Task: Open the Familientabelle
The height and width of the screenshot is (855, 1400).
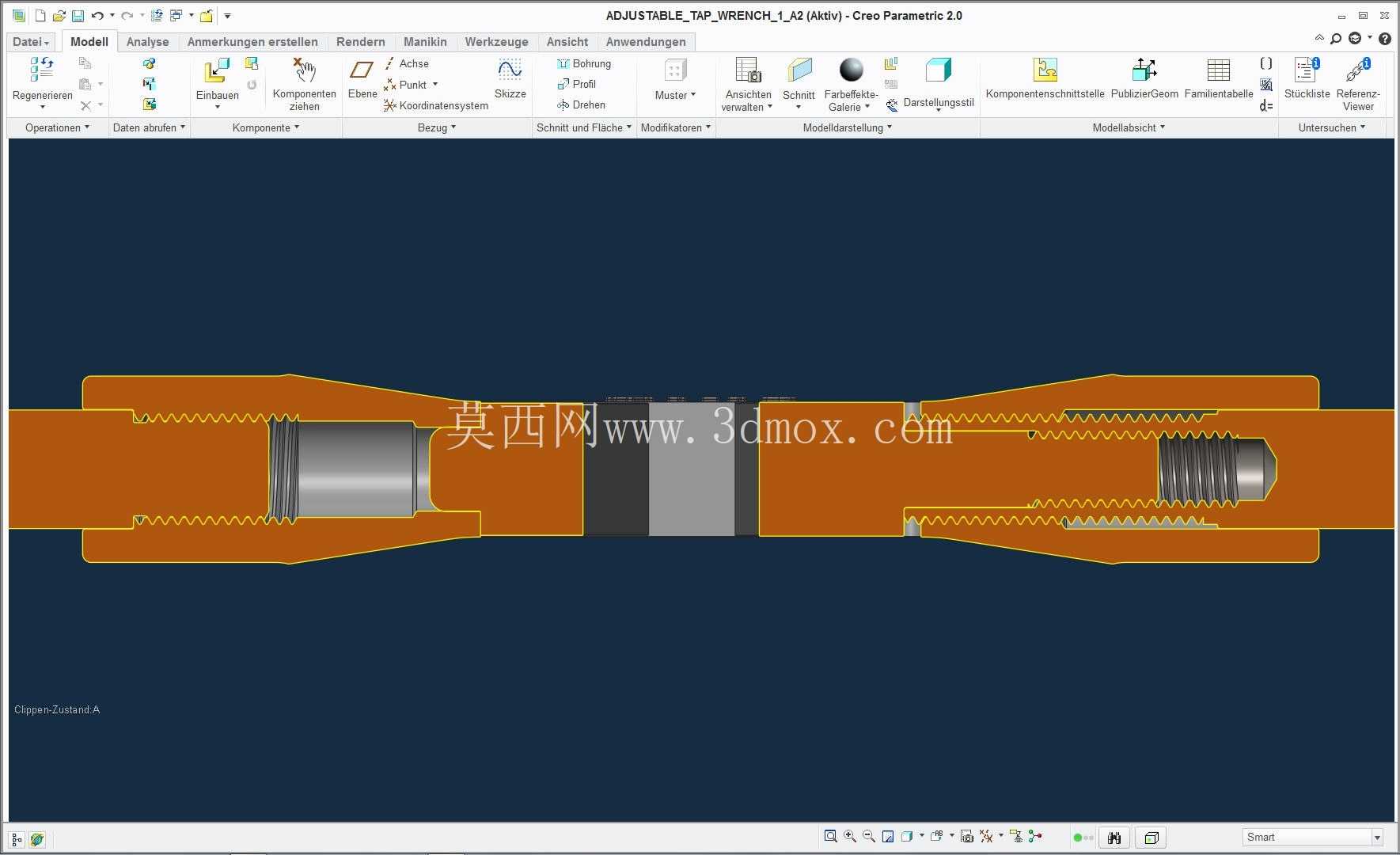Action: tap(1219, 70)
